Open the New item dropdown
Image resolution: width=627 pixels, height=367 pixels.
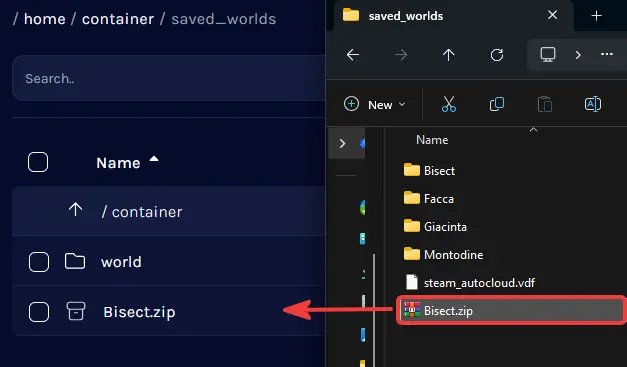click(375, 104)
